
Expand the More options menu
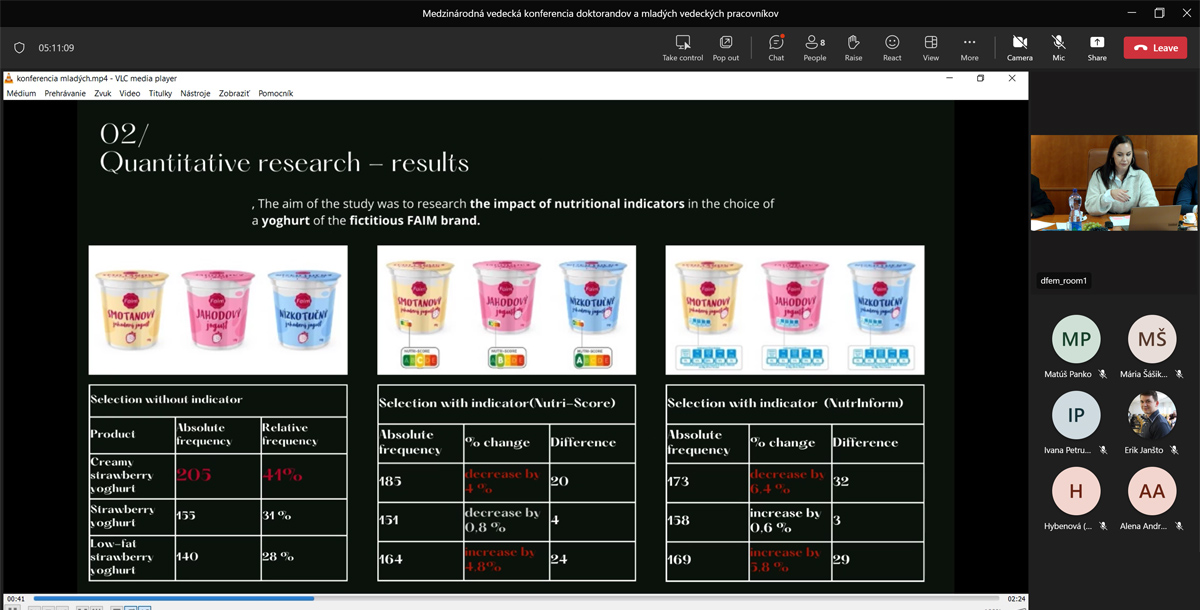pyautogui.click(x=969, y=47)
